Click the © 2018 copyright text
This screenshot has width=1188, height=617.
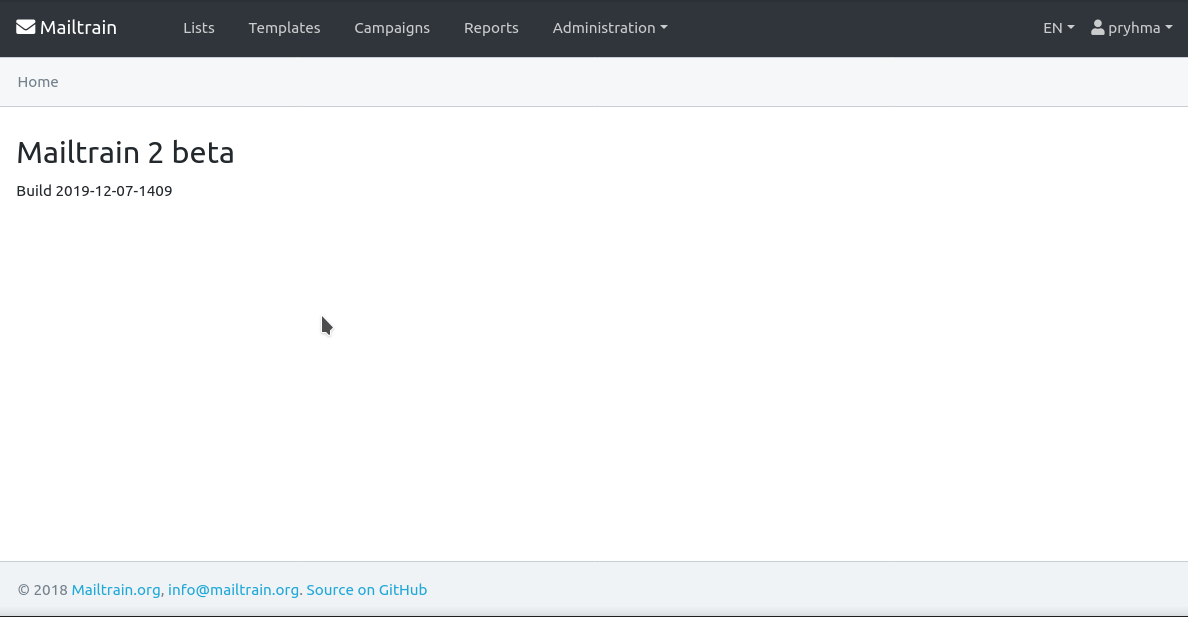pos(42,590)
